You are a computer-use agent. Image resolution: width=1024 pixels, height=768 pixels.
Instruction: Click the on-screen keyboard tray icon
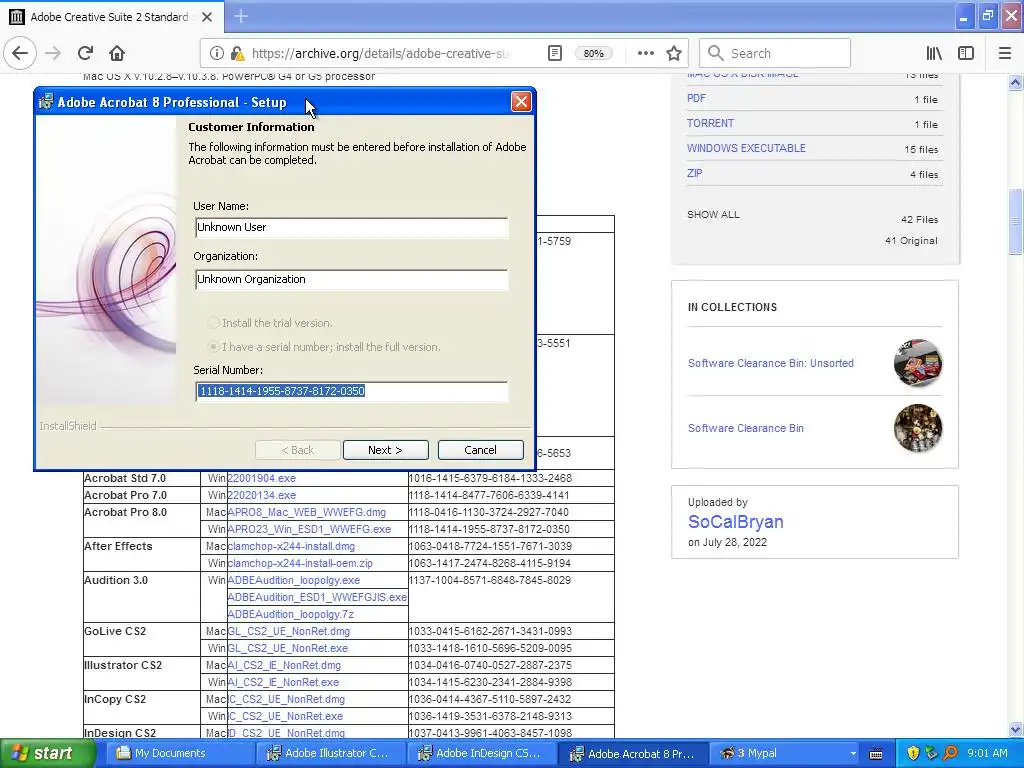(x=876, y=754)
